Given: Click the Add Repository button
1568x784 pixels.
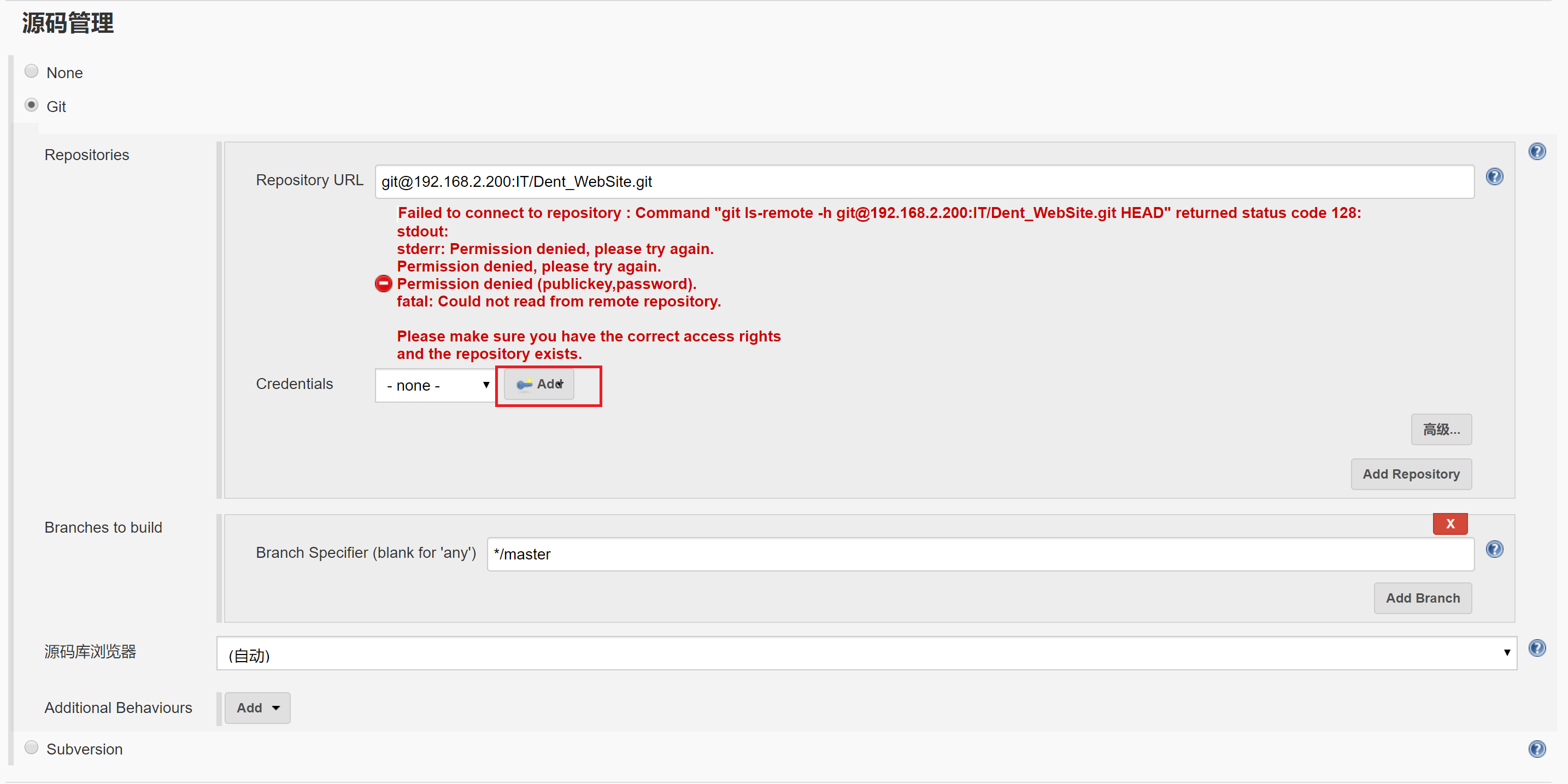Looking at the screenshot, I should click(x=1411, y=474).
